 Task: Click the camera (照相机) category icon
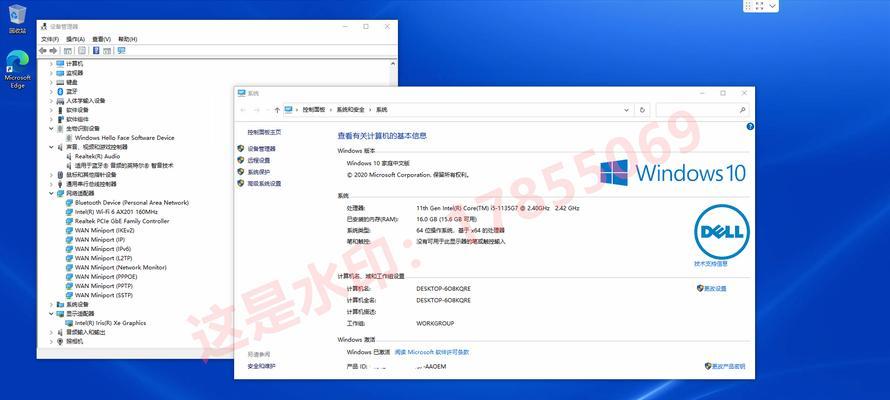pos(60,342)
